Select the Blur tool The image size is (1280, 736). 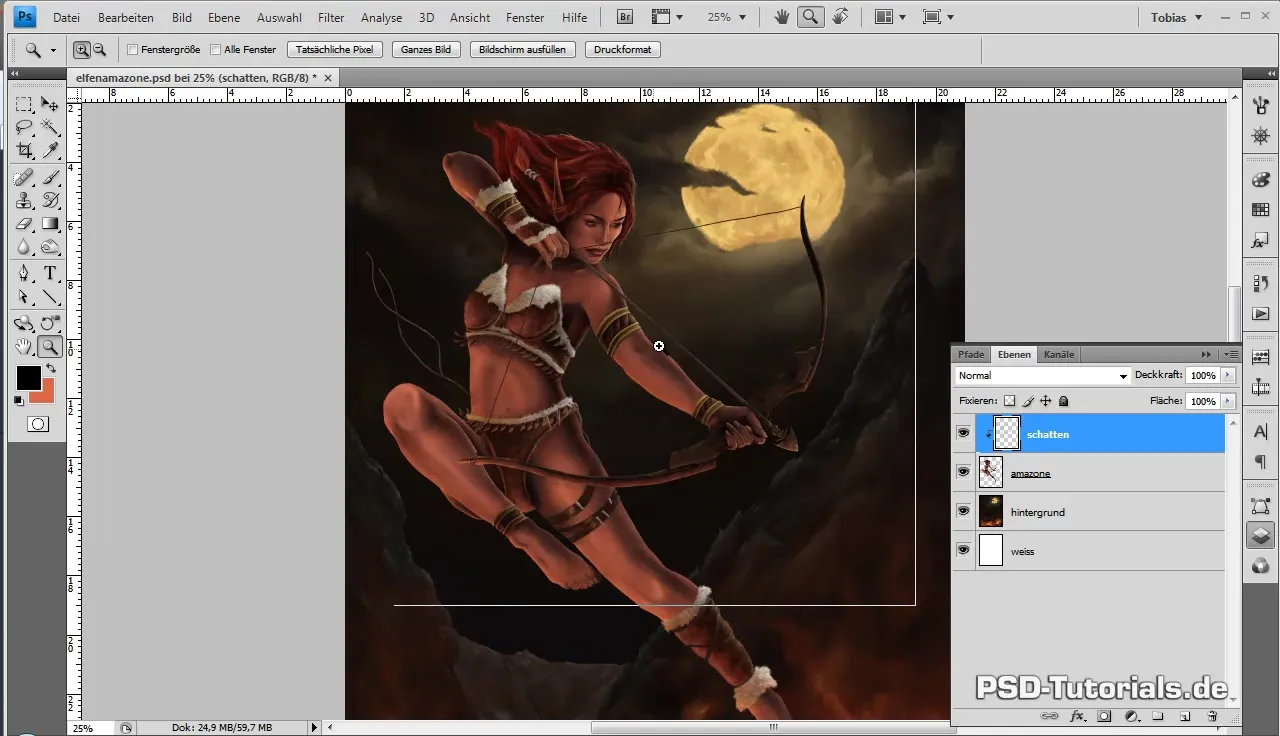[x=24, y=246]
